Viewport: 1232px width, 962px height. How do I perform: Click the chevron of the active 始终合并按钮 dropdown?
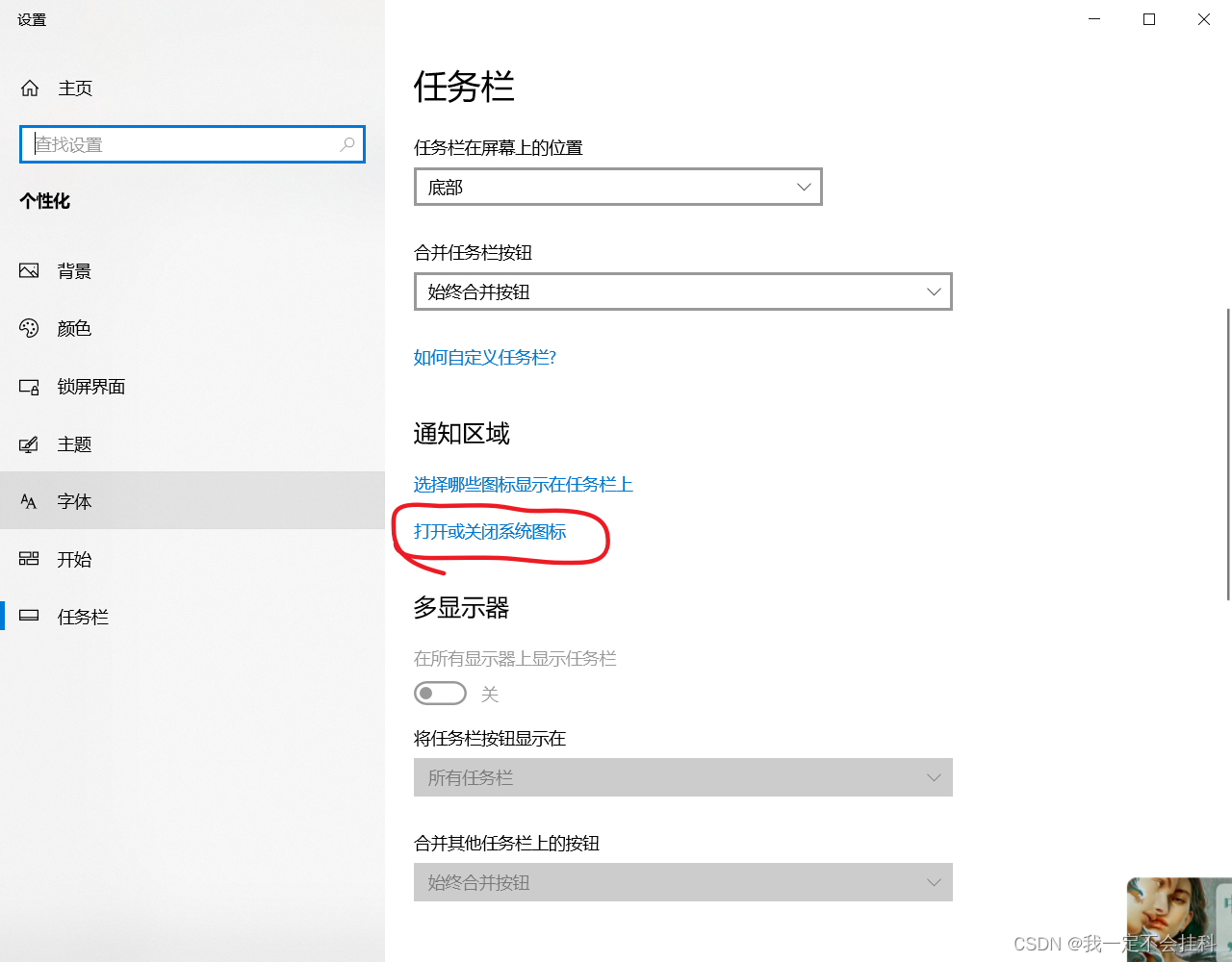click(x=934, y=291)
